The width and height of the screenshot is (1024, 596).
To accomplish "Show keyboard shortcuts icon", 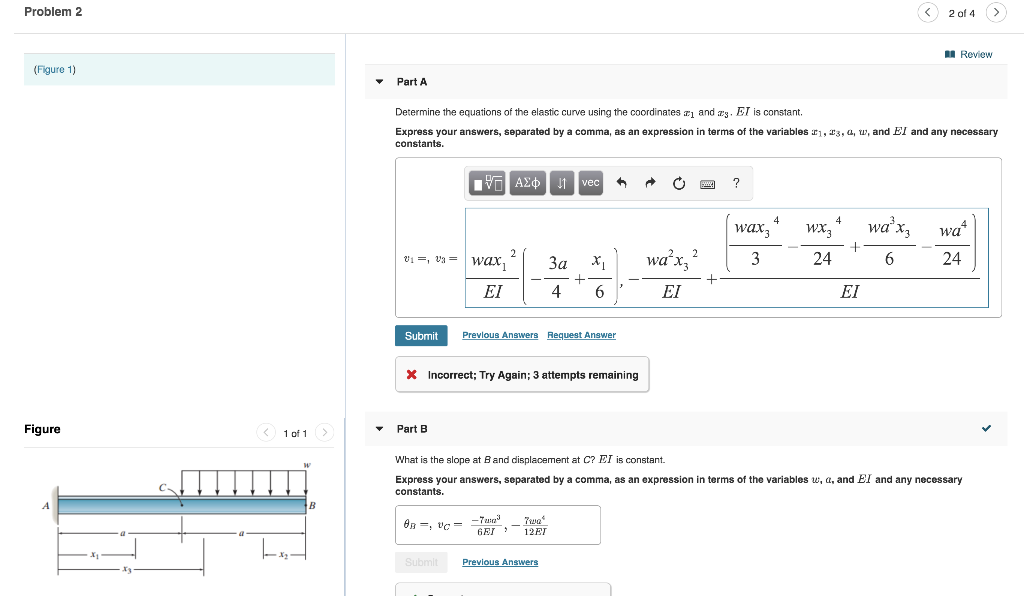I will click(707, 184).
